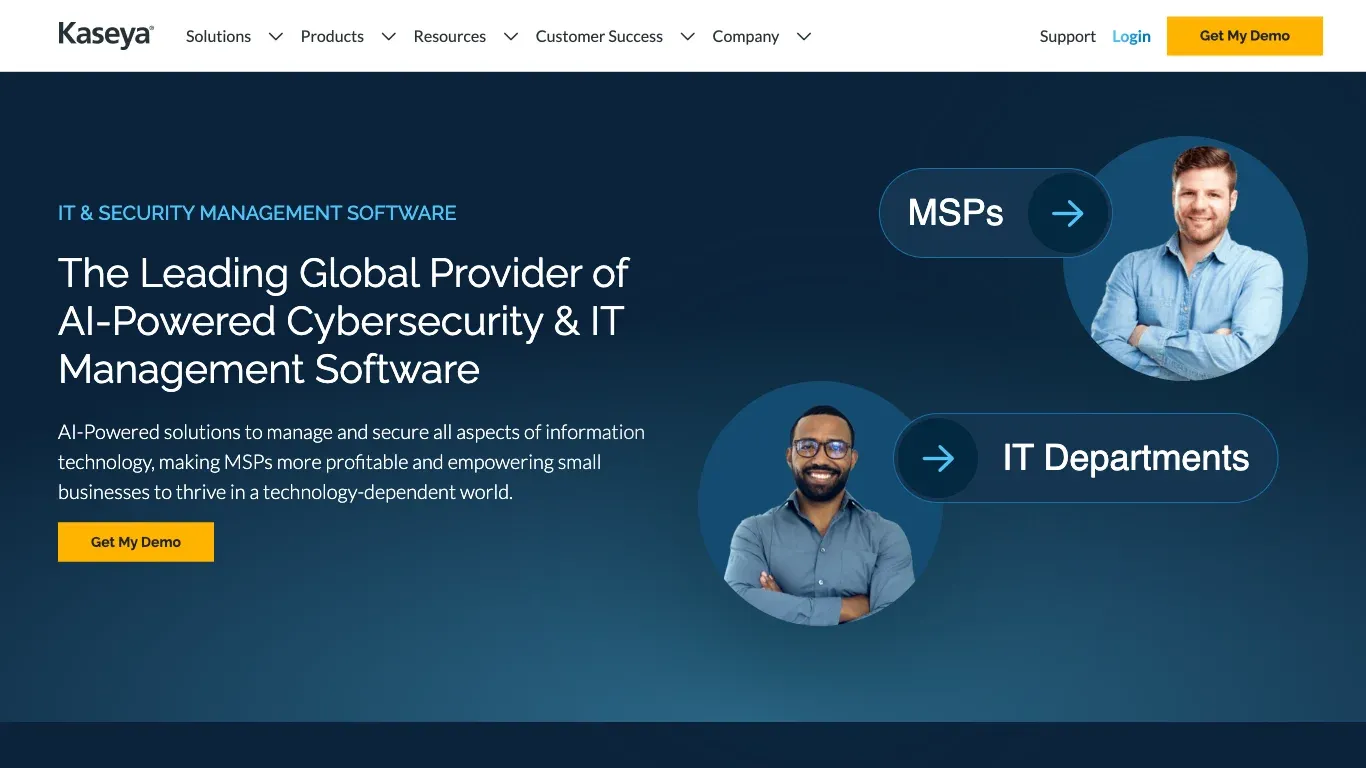Click the Login link
Viewport: 1366px width, 768px height.
tap(1131, 36)
